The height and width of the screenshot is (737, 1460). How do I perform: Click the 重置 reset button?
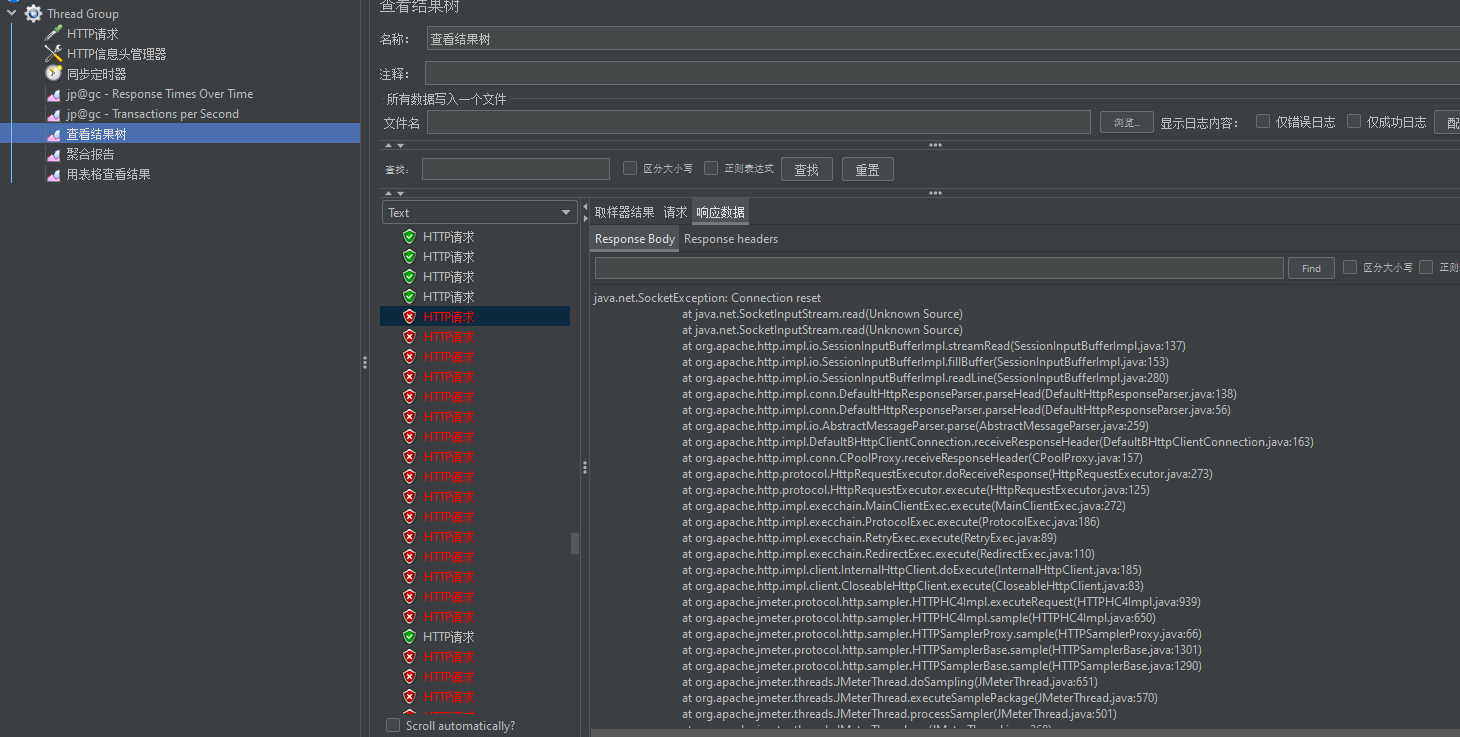pos(868,170)
